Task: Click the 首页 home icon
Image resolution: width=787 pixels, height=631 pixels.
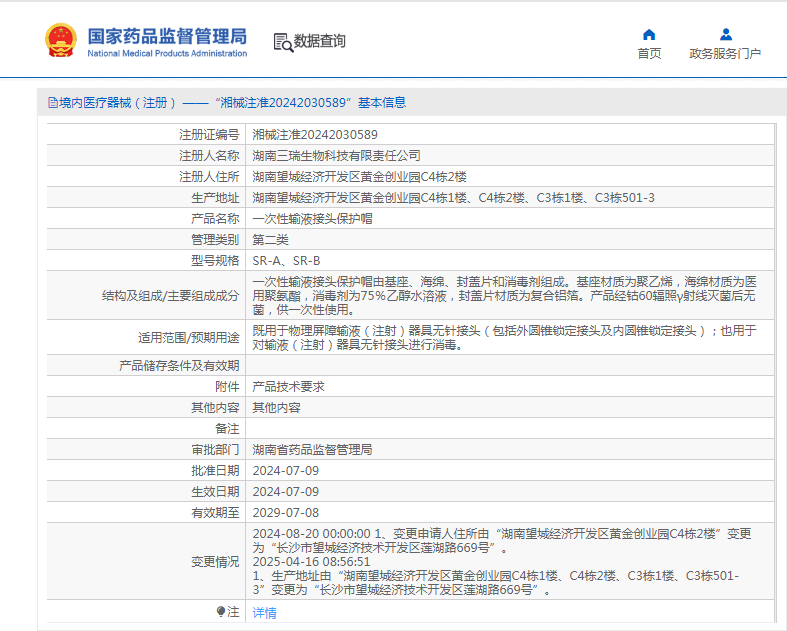Action: (649, 35)
